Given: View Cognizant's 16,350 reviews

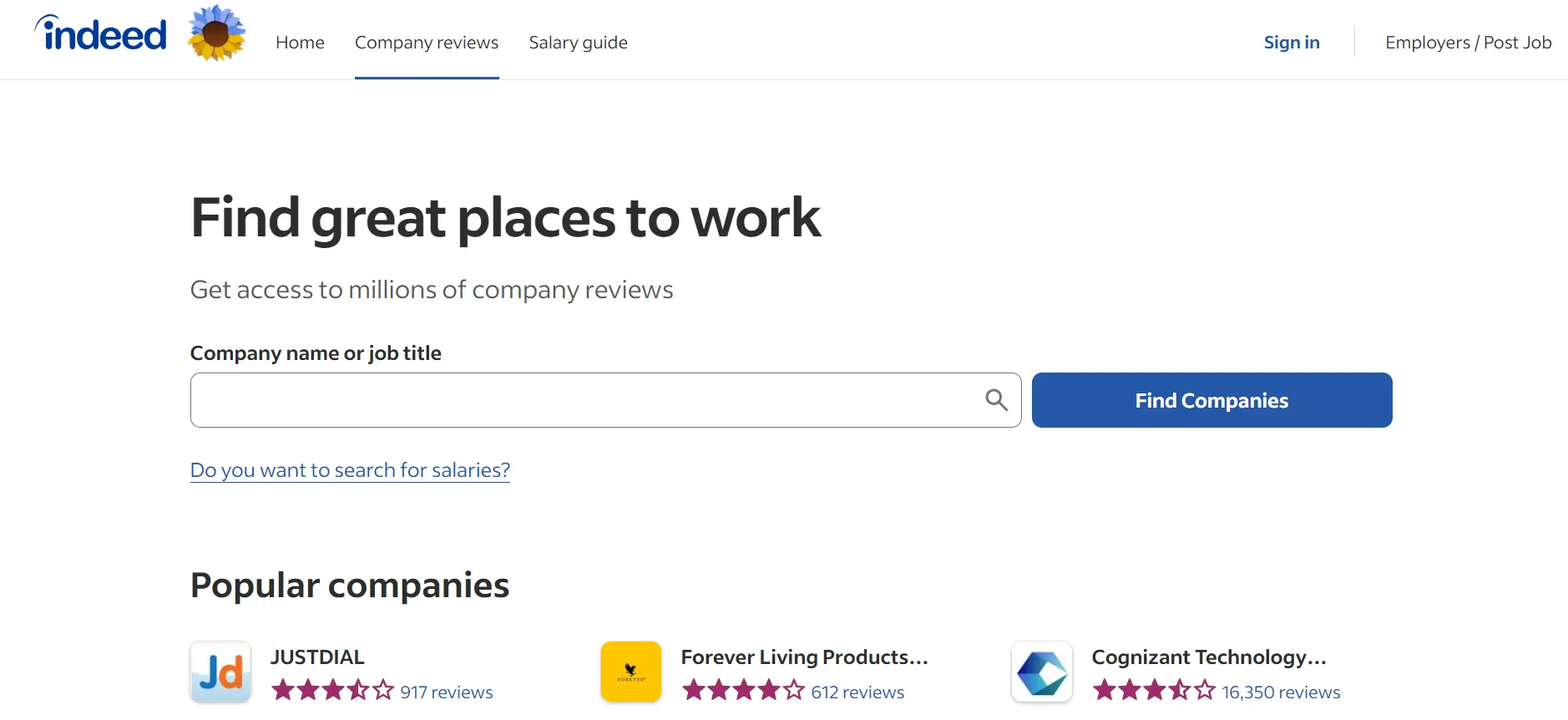Looking at the screenshot, I should pos(1281,692).
